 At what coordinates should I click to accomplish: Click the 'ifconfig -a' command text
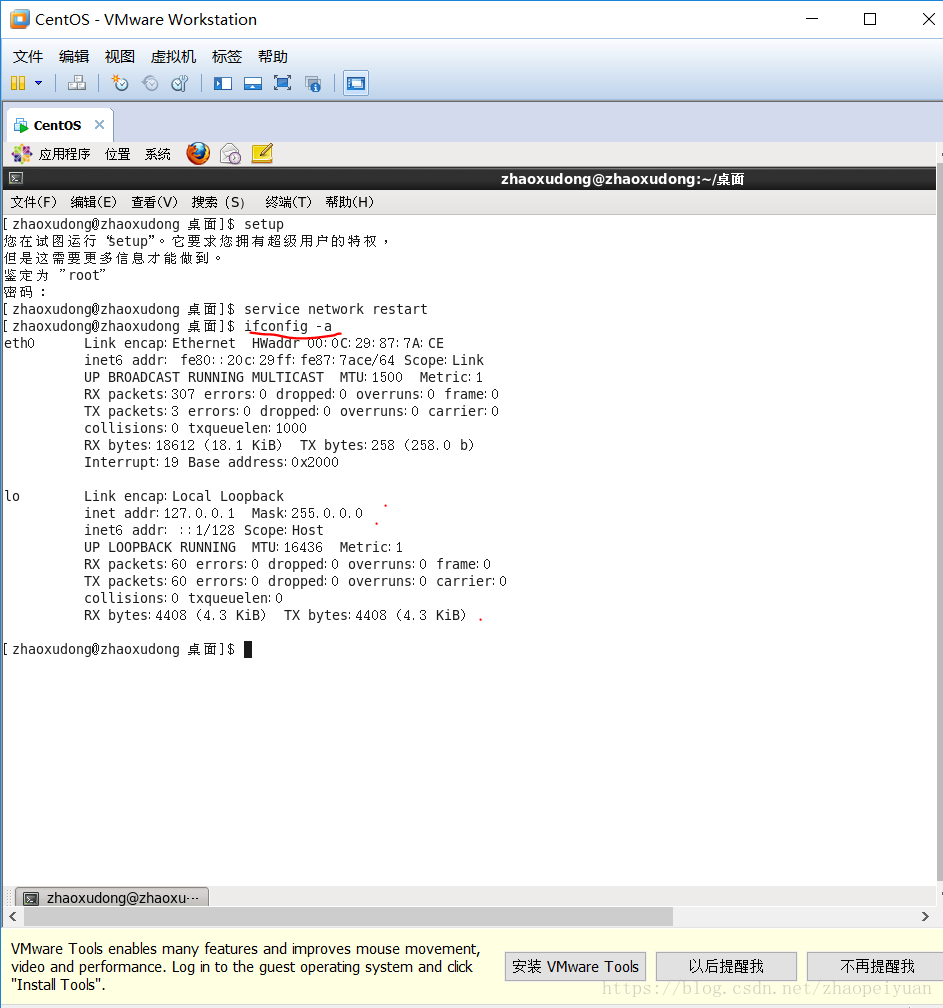(288, 326)
